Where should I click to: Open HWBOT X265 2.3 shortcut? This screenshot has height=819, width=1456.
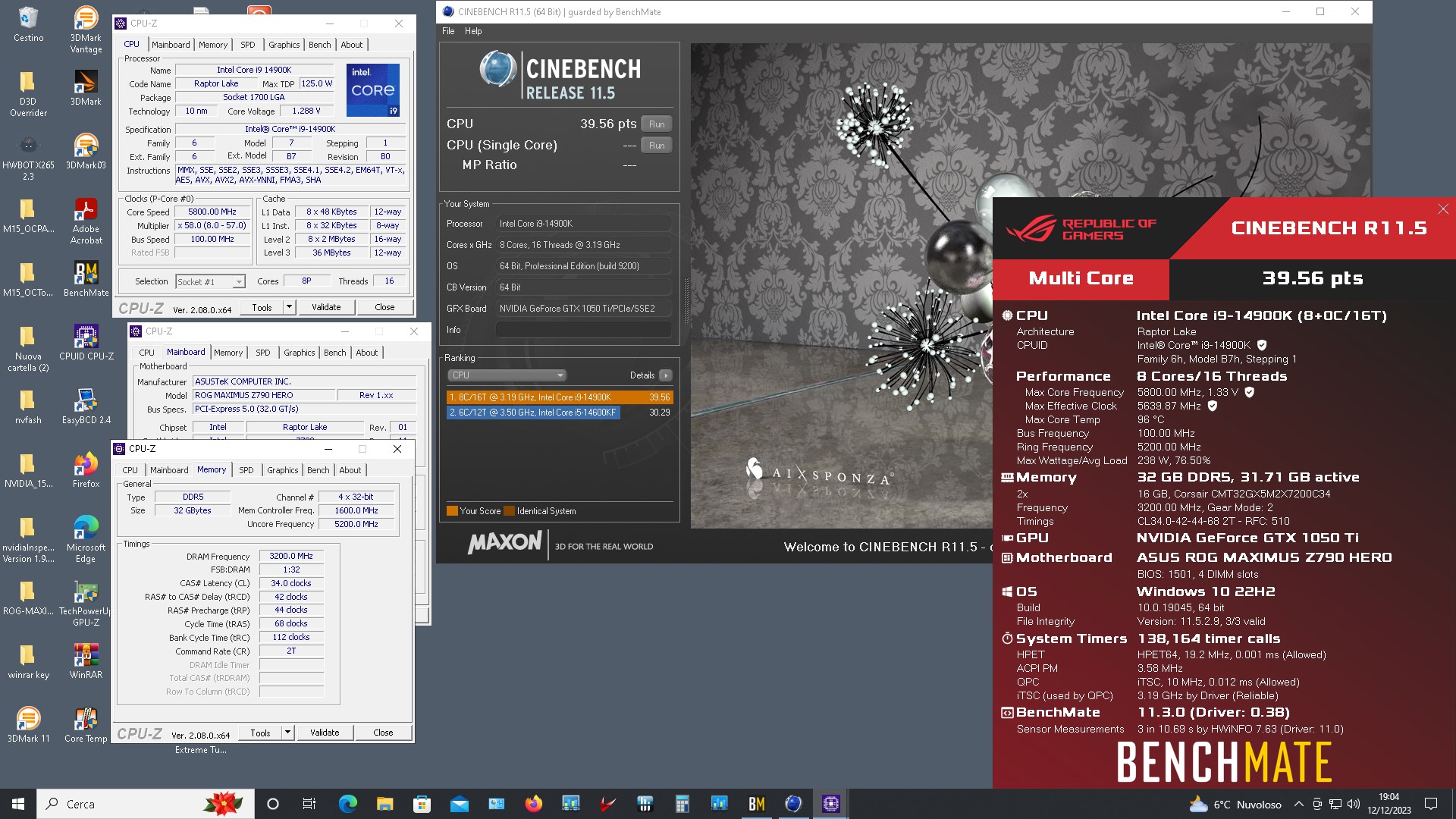(28, 157)
